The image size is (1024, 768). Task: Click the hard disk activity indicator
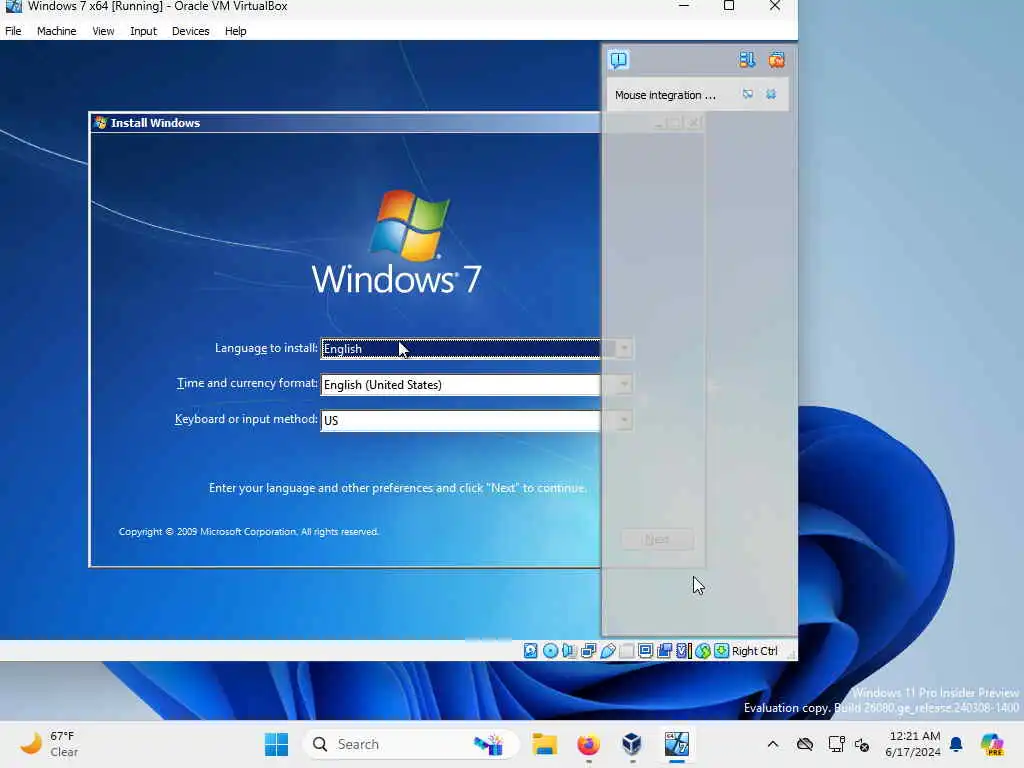[x=530, y=650]
